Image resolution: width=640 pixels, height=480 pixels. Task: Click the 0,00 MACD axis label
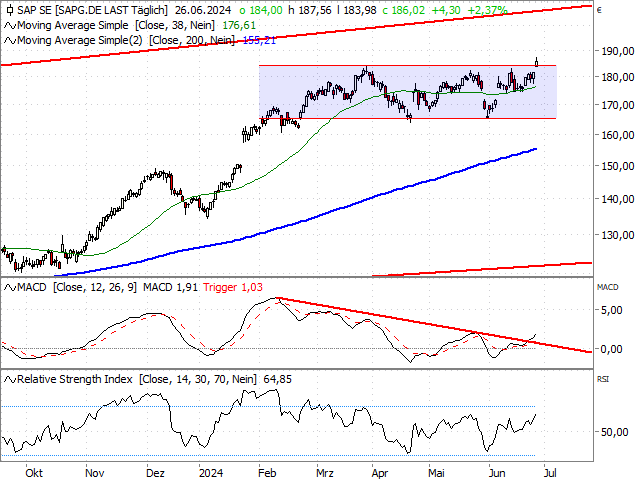click(611, 349)
